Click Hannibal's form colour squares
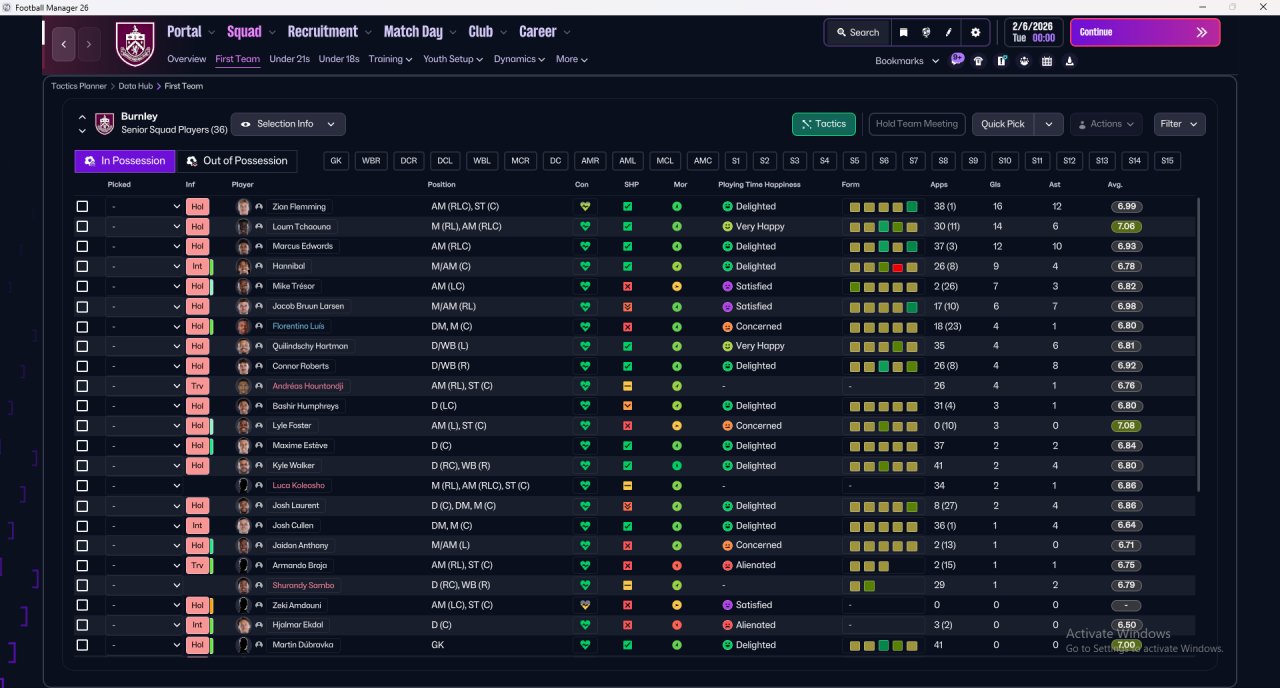1280x688 pixels. click(884, 266)
